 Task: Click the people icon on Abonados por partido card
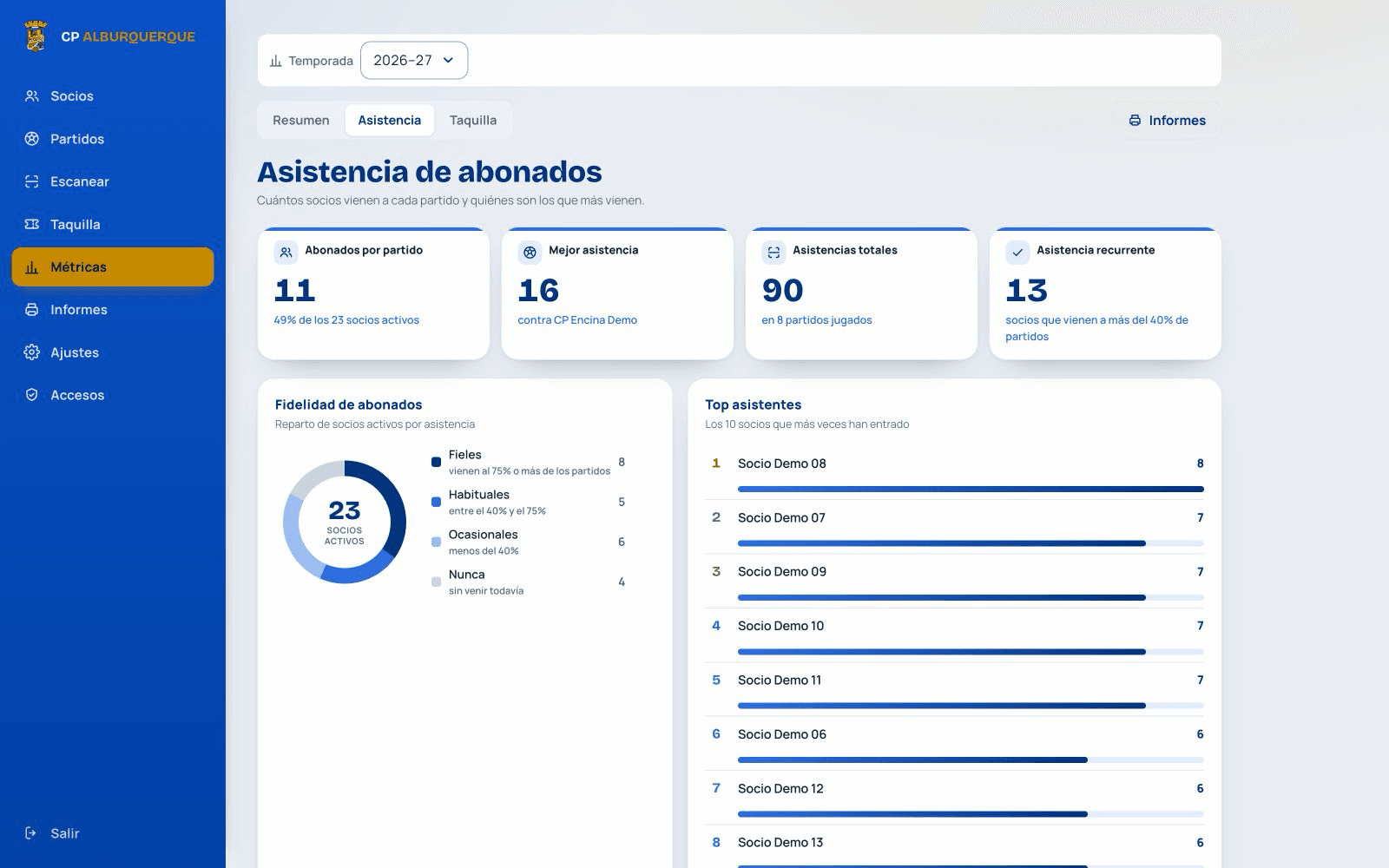coord(286,253)
